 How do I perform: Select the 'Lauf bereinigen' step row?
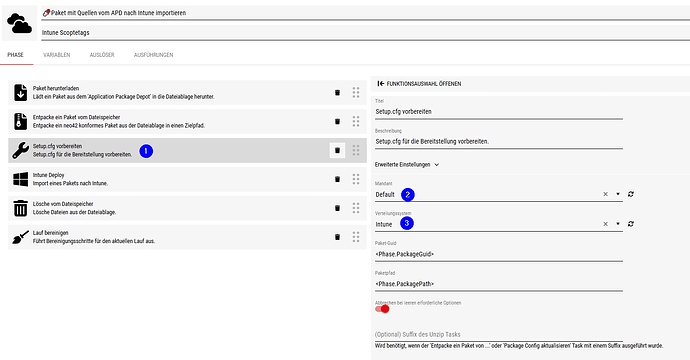click(x=187, y=237)
